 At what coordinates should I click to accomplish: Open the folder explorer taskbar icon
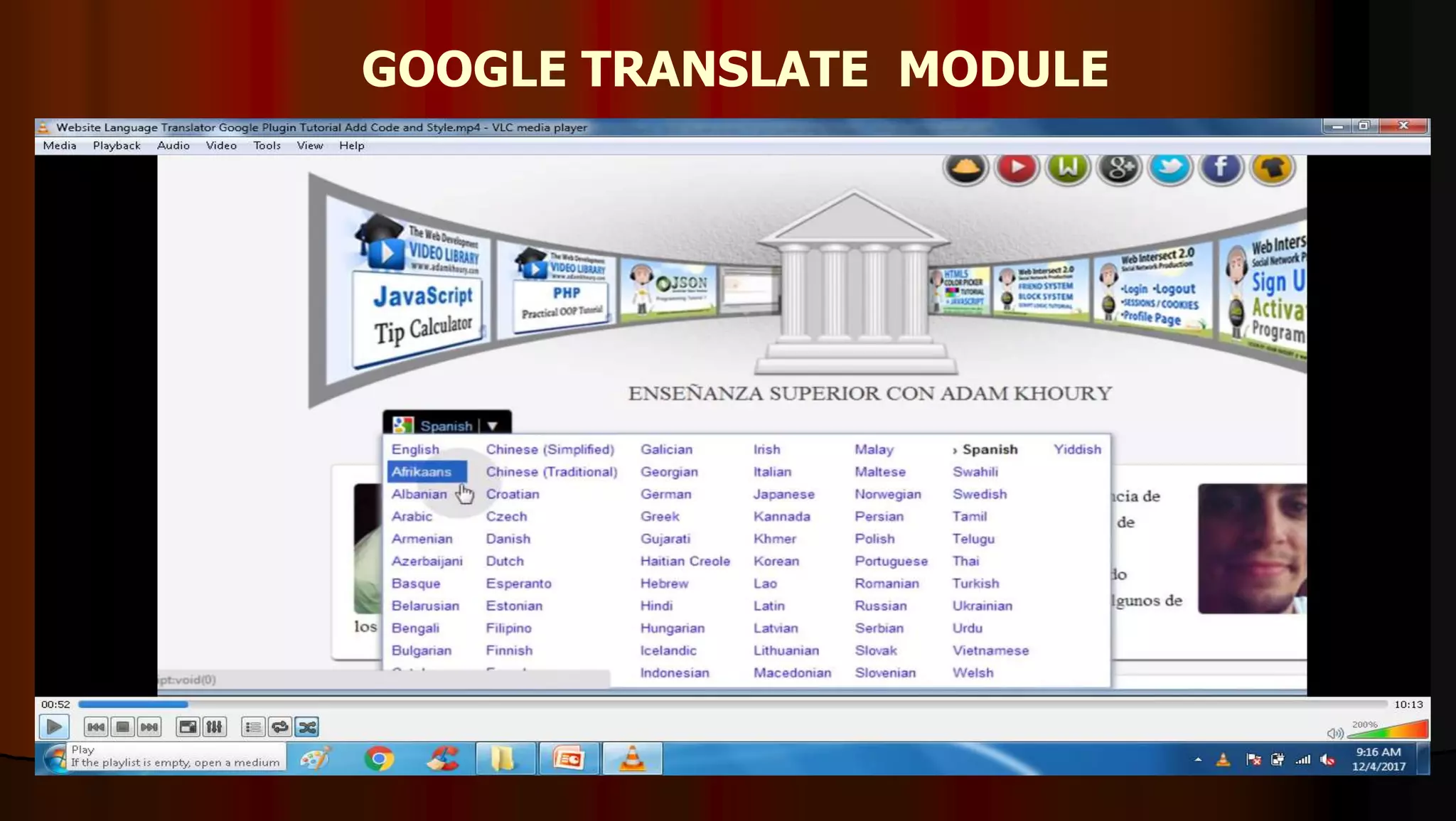(505, 758)
